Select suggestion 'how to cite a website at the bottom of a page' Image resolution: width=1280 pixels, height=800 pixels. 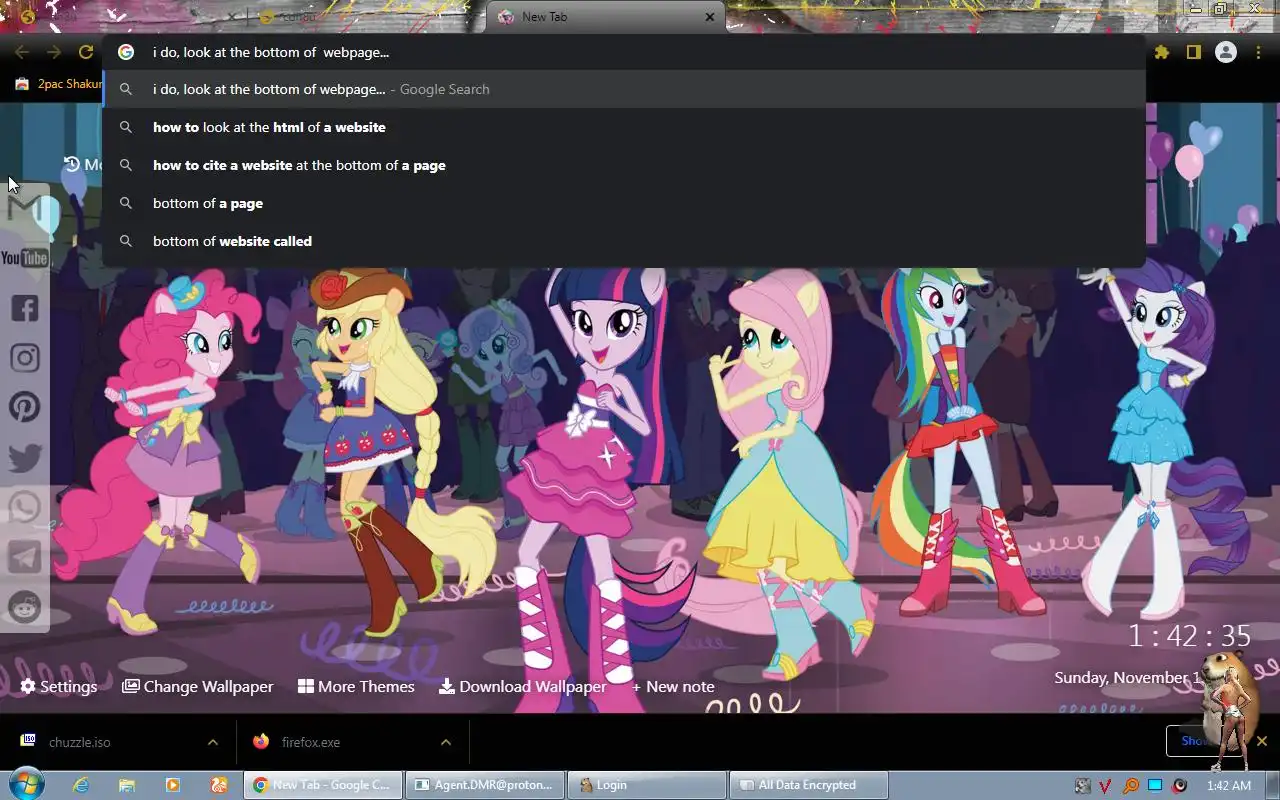(x=624, y=165)
